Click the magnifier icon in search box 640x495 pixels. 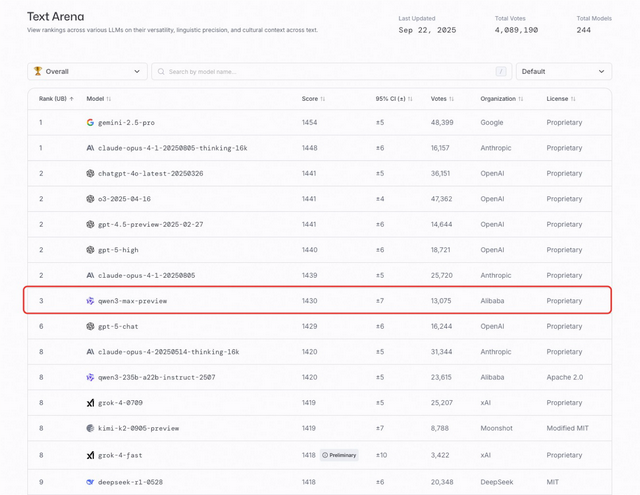click(161, 72)
